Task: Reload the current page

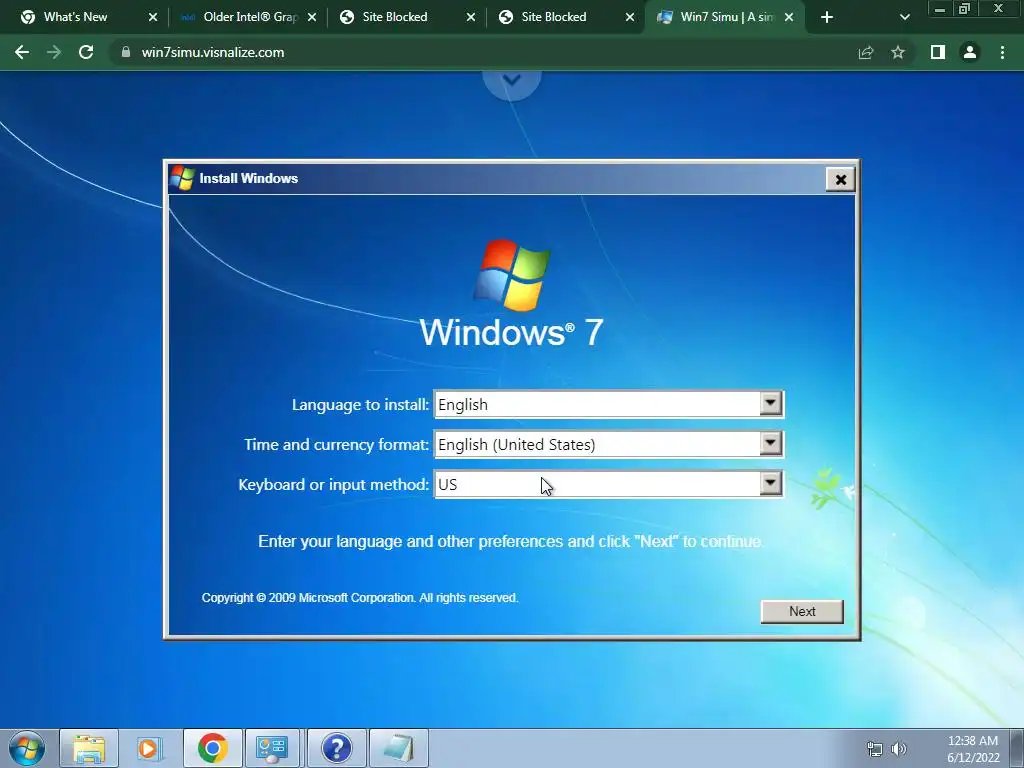Action: point(86,52)
